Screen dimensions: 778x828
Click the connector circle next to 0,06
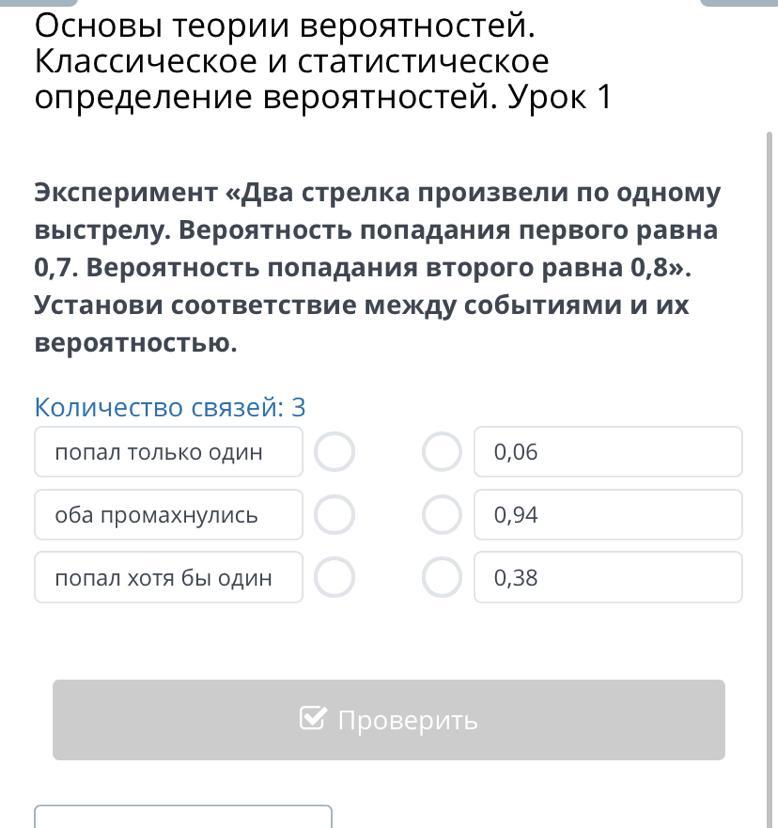coord(442,452)
